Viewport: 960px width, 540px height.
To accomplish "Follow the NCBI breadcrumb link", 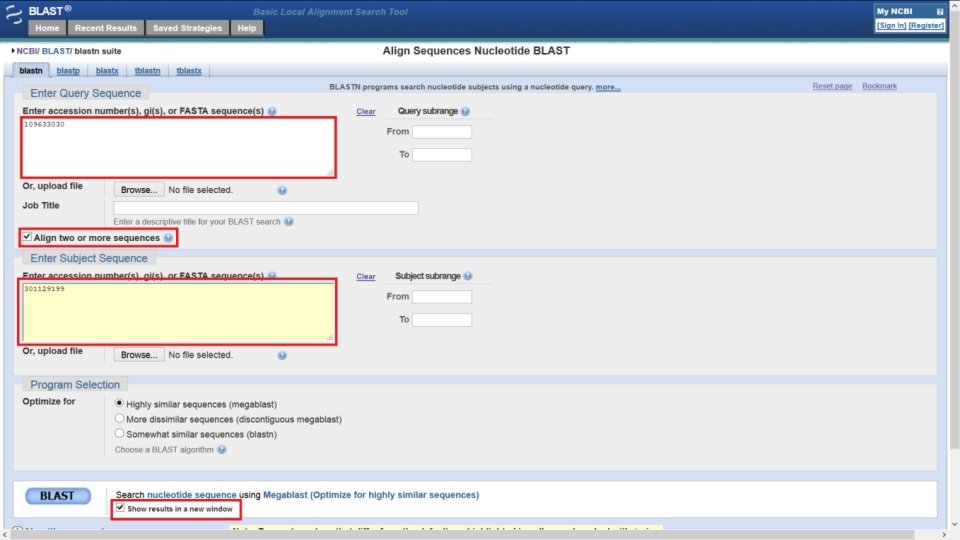I will click(26, 51).
